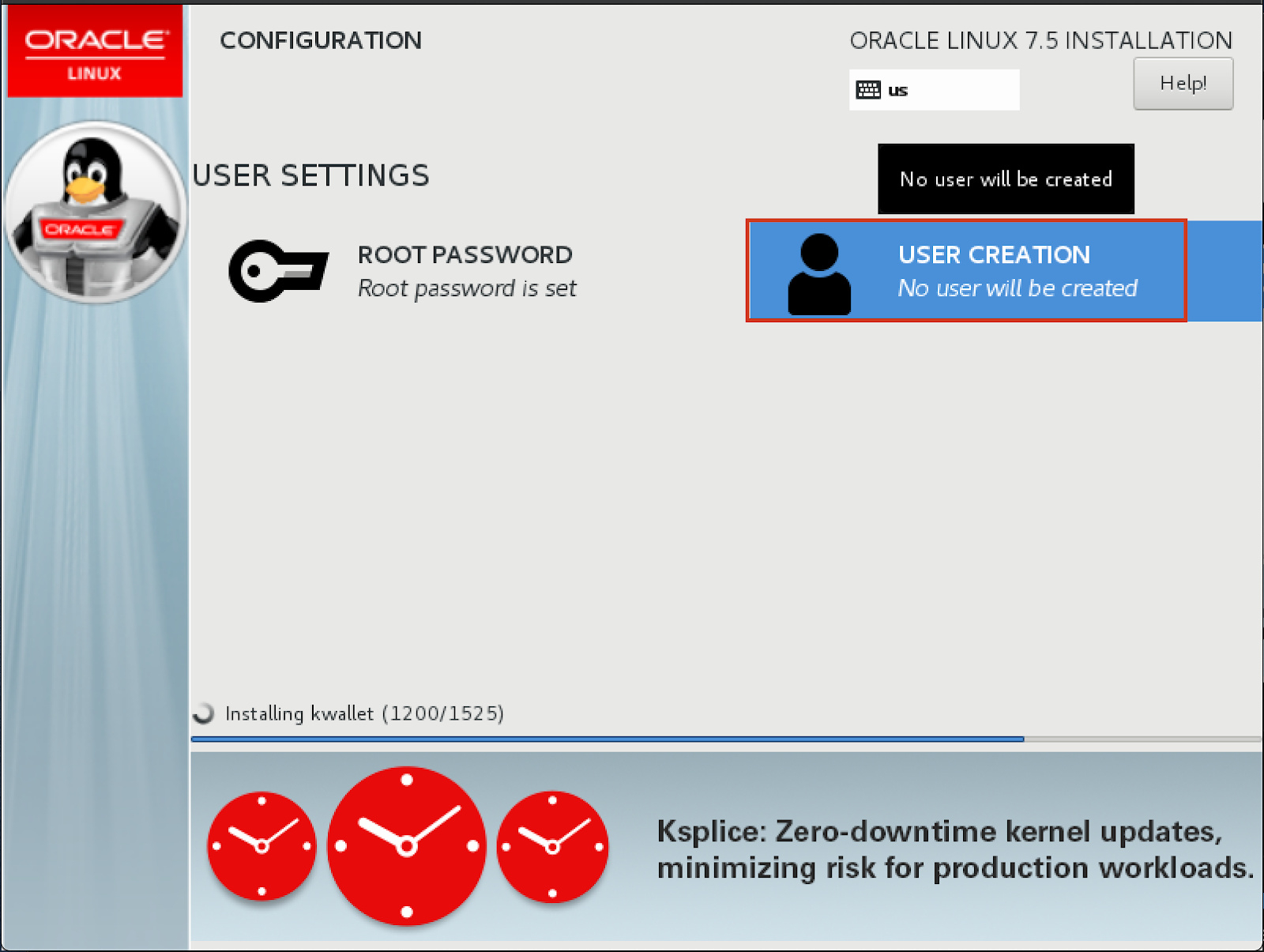The height and width of the screenshot is (952, 1264).
Task: Open the Help! button
Action: tap(1183, 83)
